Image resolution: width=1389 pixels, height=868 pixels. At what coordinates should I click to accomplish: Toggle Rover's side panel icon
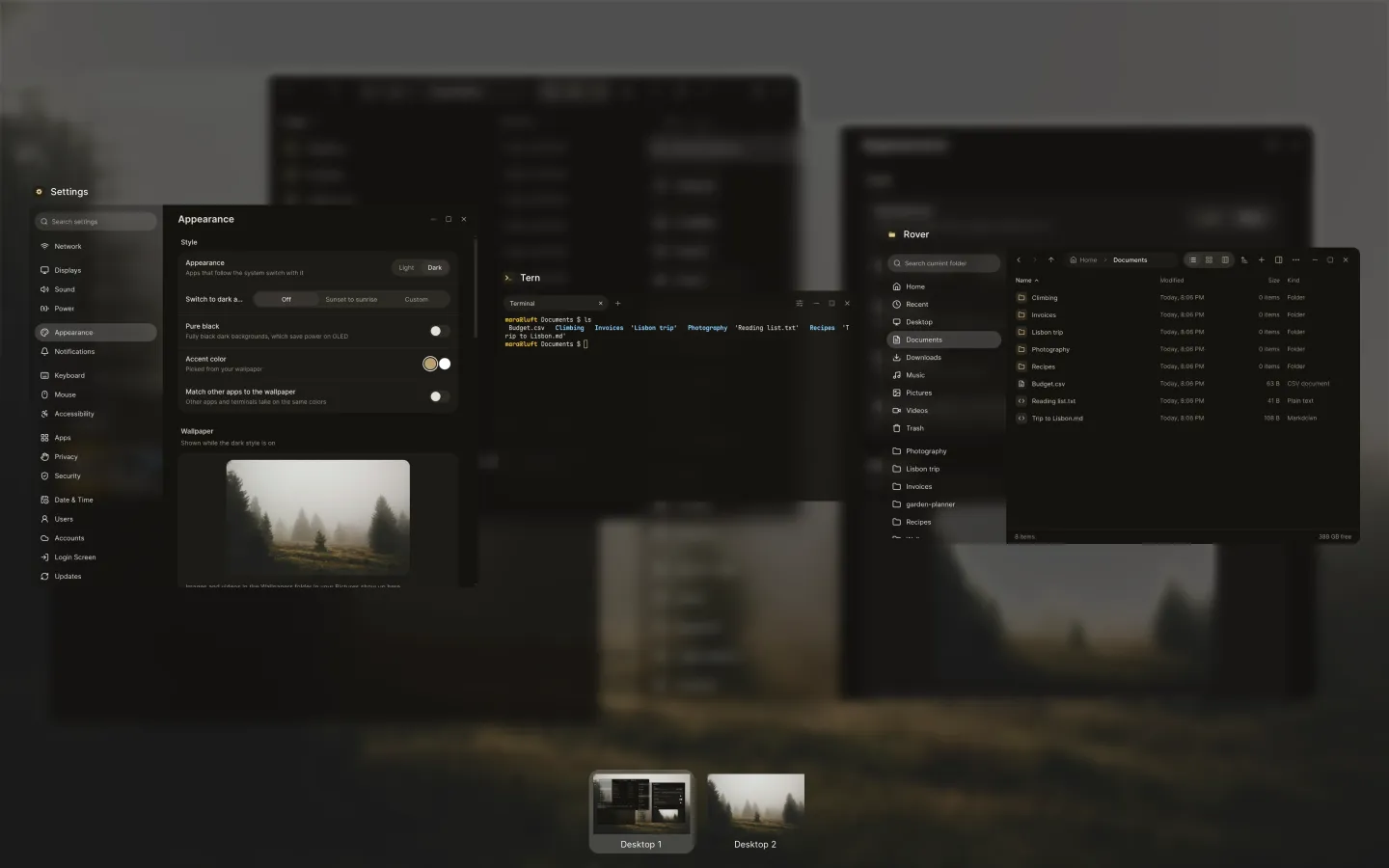1278,259
